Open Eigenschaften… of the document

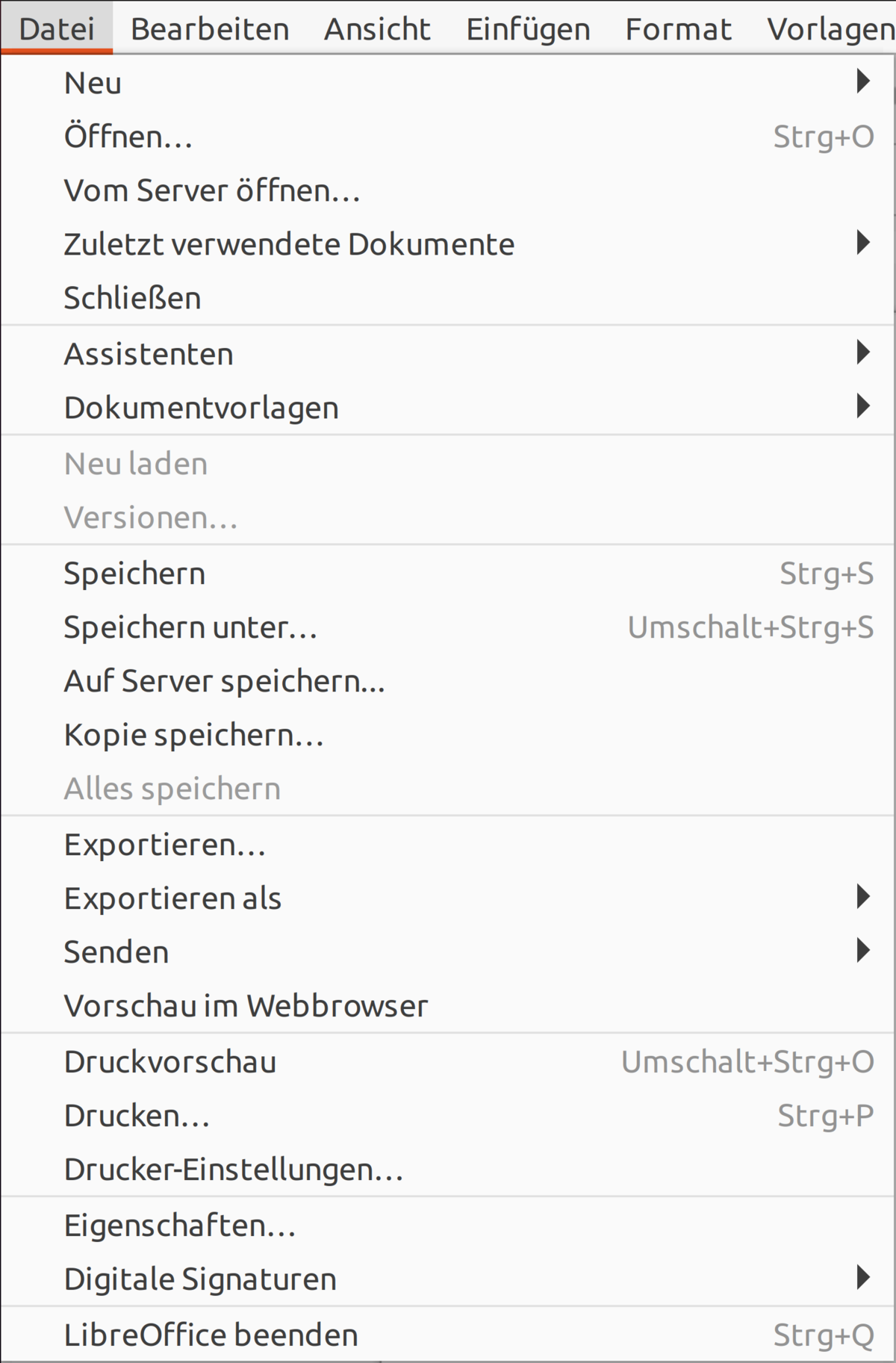click(x=447, y=1225)
